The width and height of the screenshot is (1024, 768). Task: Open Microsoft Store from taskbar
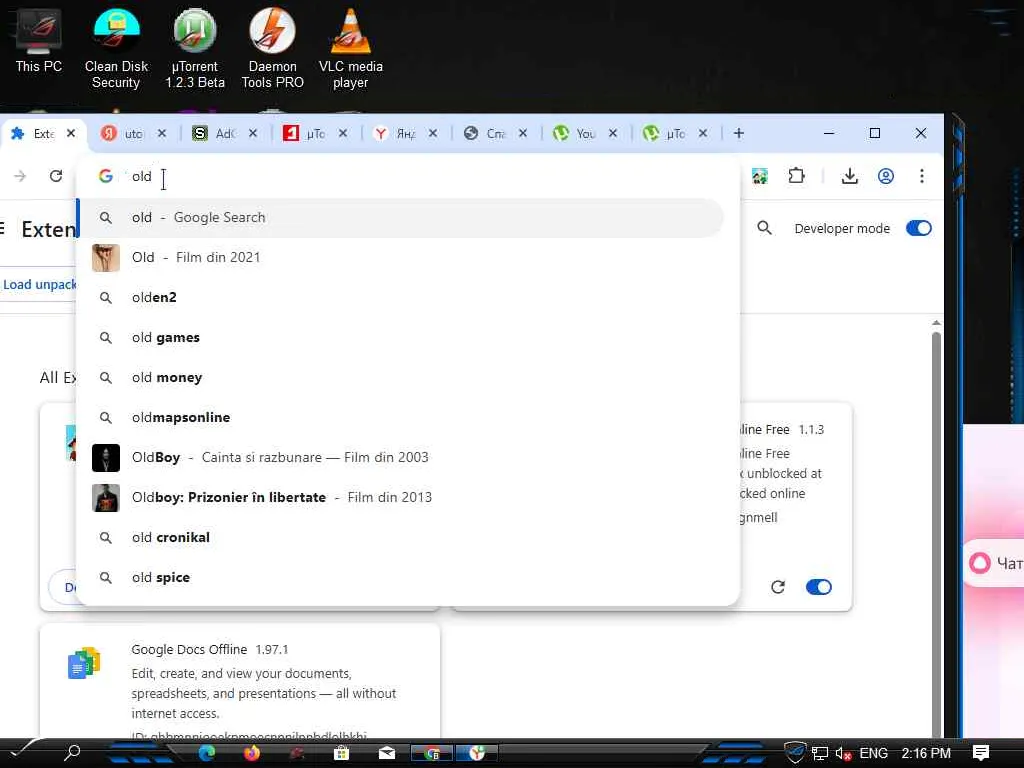click(341, 753)
